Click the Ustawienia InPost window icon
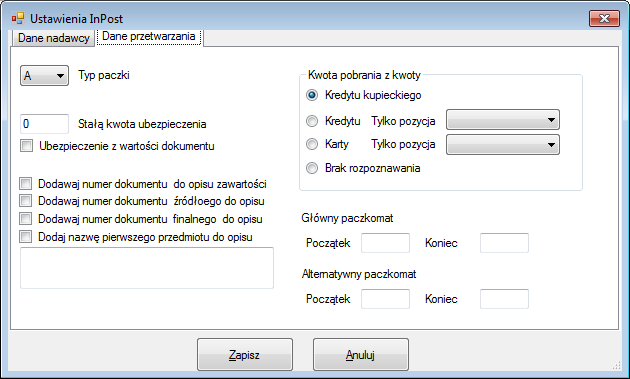 point(17,18)
